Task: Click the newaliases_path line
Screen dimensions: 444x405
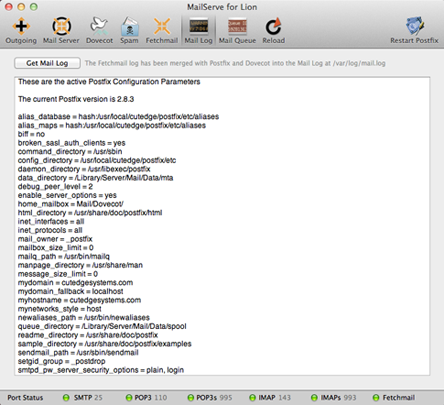Action: (x=84, y=317)
